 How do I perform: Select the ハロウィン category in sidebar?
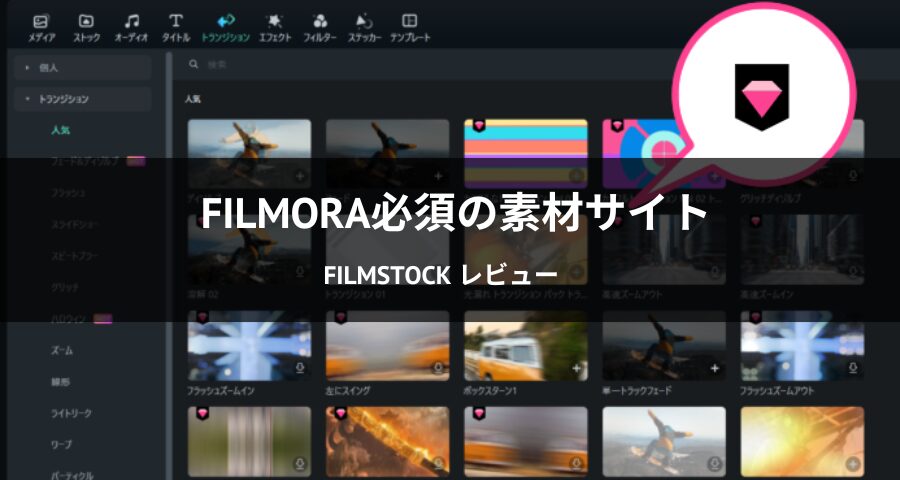(68, 319)
